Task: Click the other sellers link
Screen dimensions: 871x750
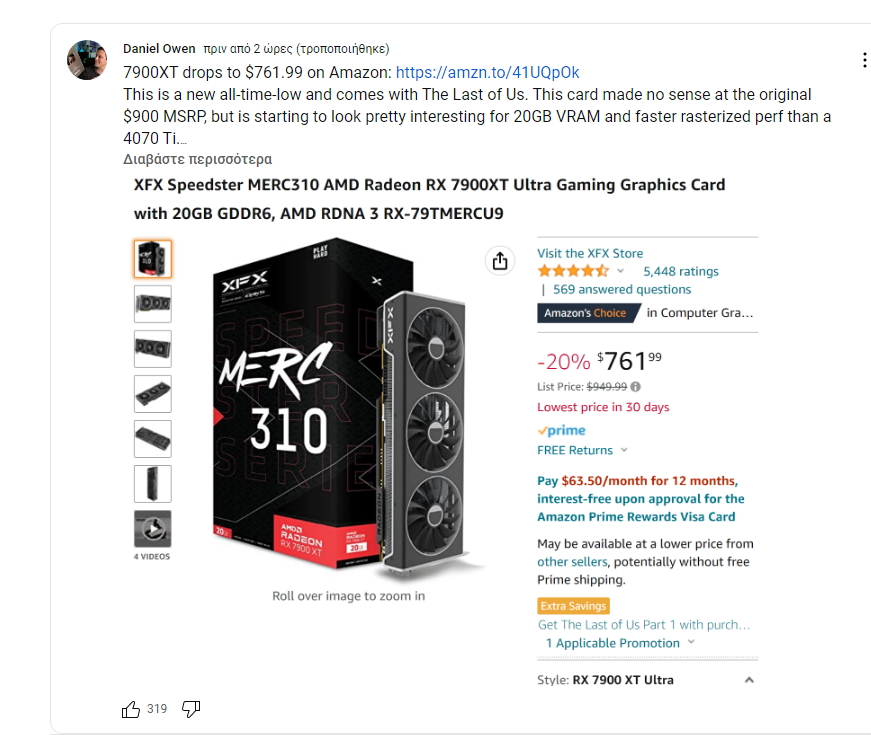Action: point(572,562)
